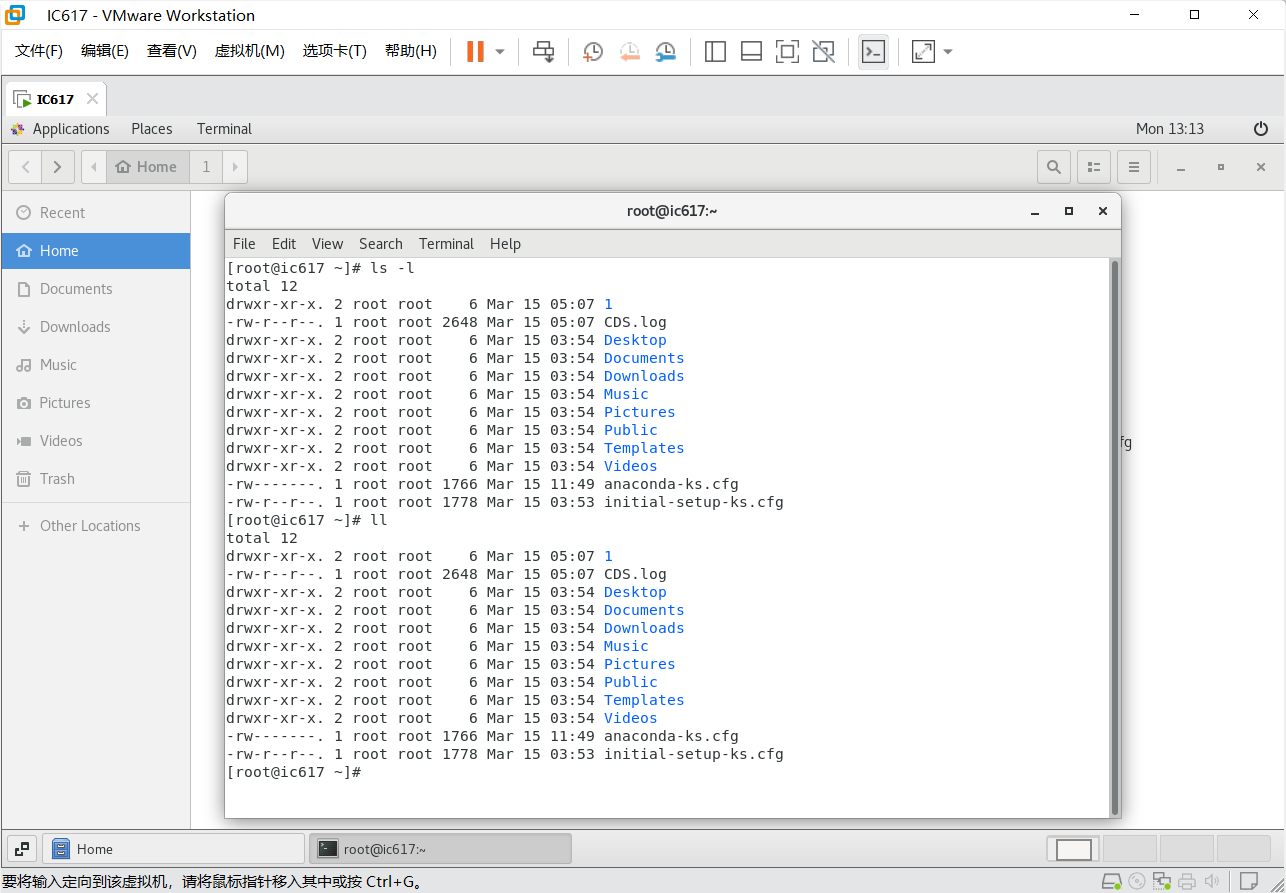Search files with the magnifier button
Image resolution: width=1286 pixels, height=893 pixels.
pos(1054,167)
